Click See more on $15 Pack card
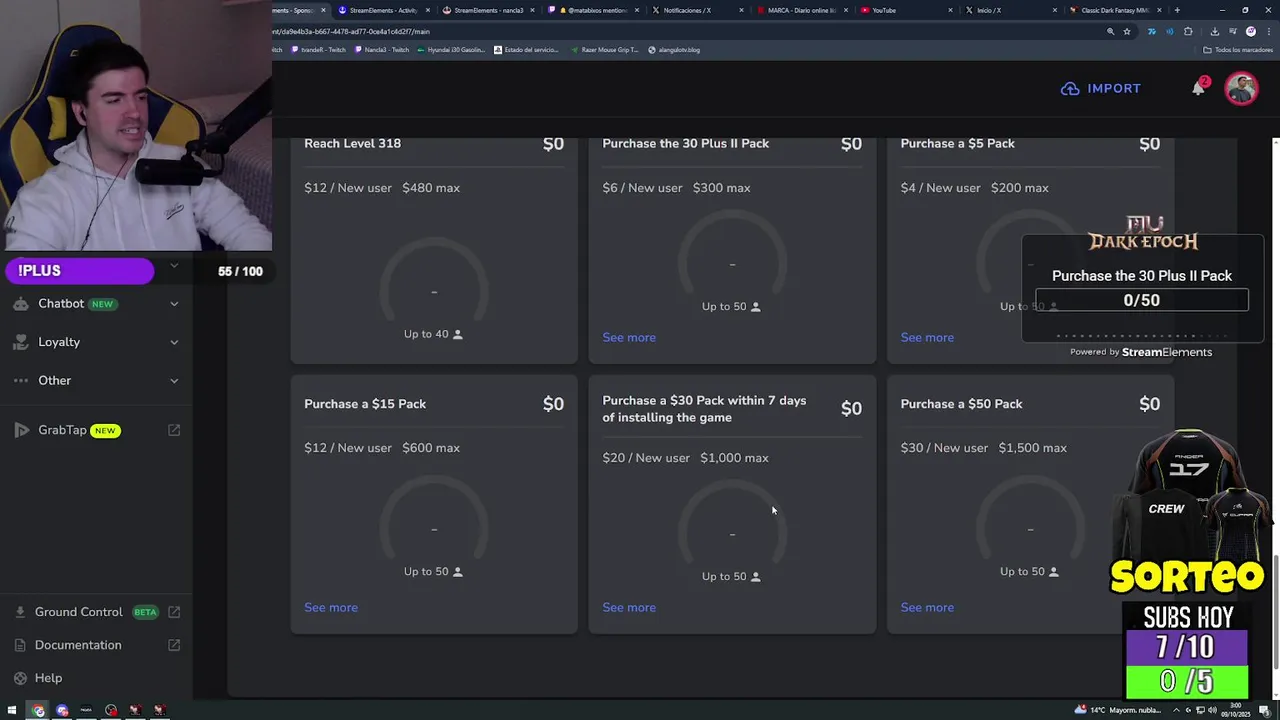 point(331,607)
